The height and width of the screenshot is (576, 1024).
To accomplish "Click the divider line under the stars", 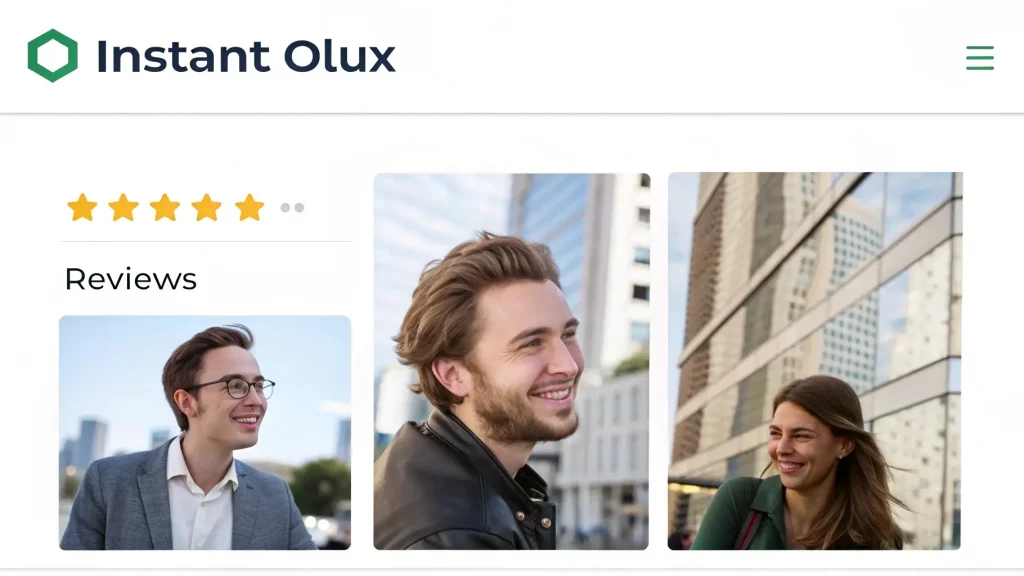I will 206,242.
